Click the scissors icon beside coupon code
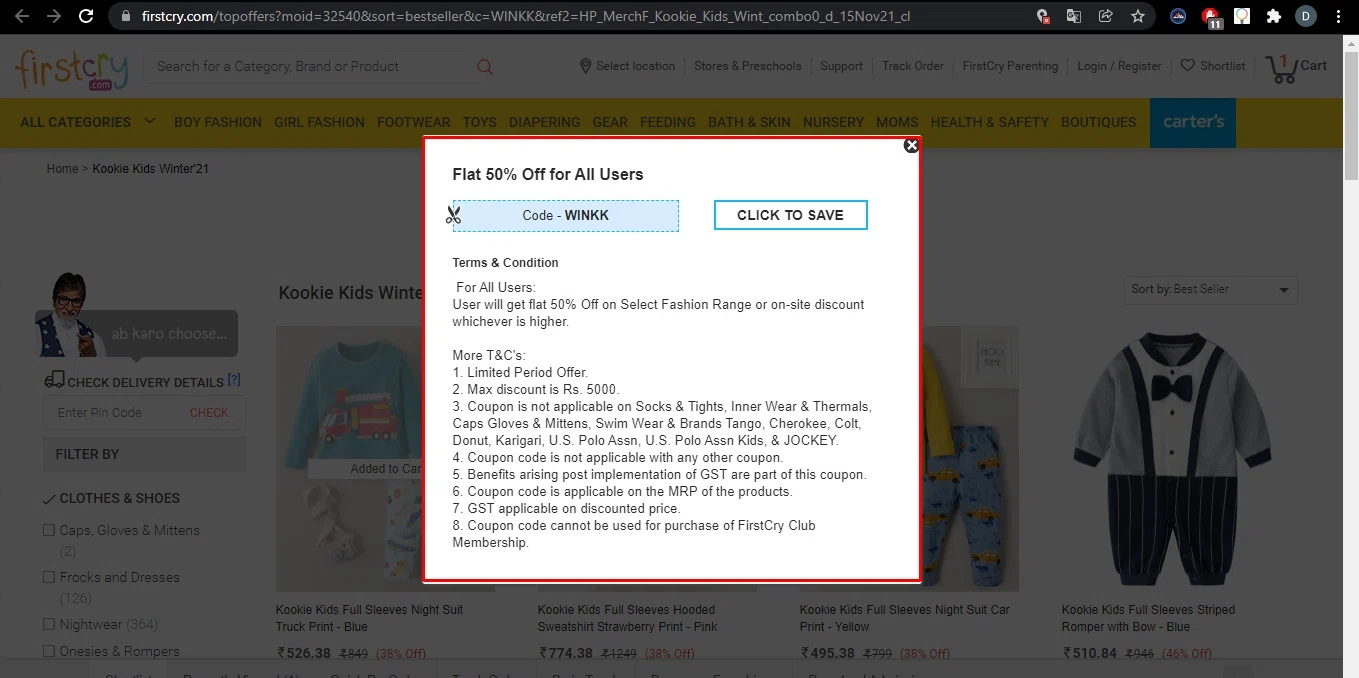Image resolution: width=1359 pixels, height=678 pixels. (x=453, y=214)
